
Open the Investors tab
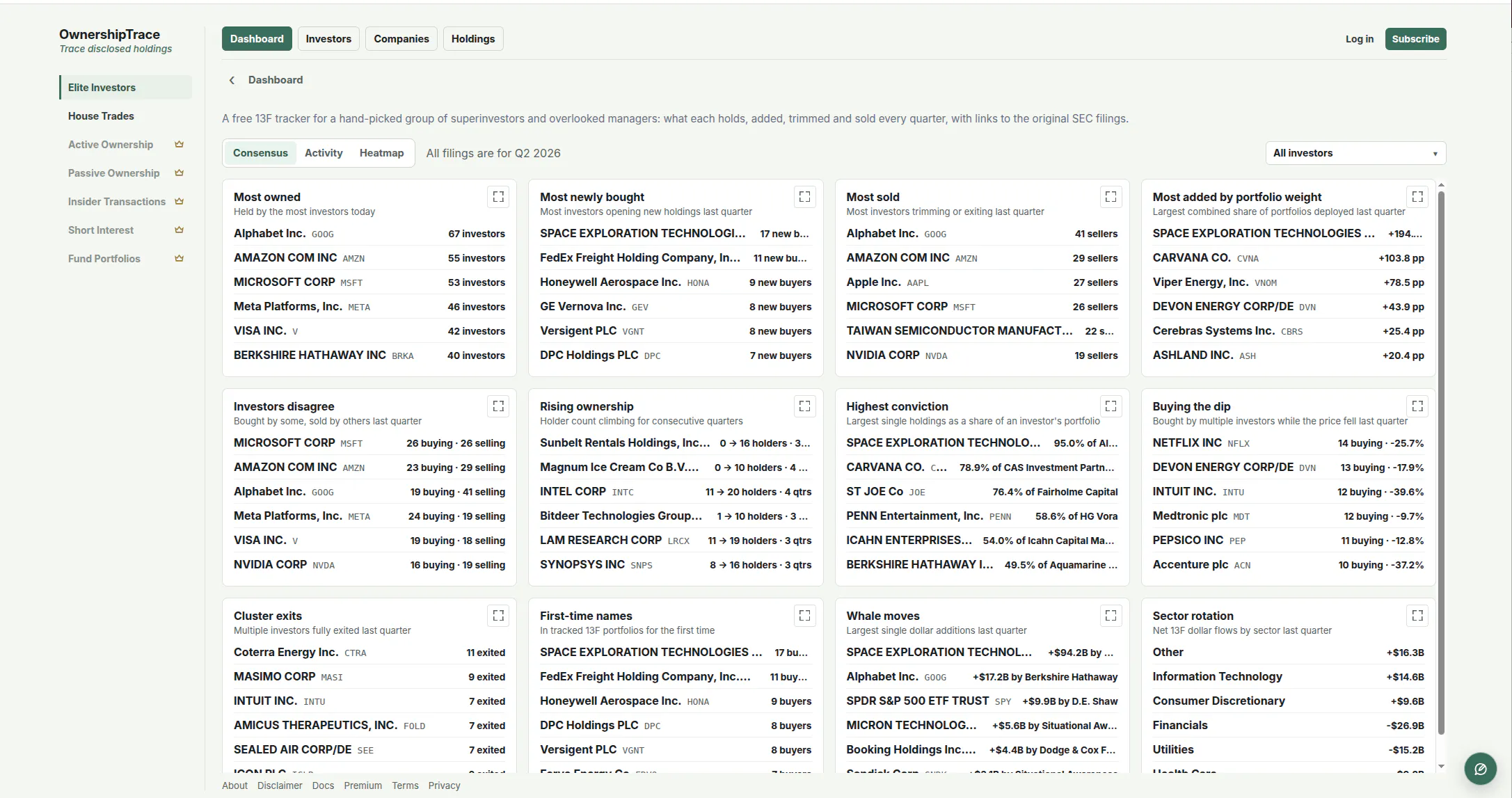(328, 39)
